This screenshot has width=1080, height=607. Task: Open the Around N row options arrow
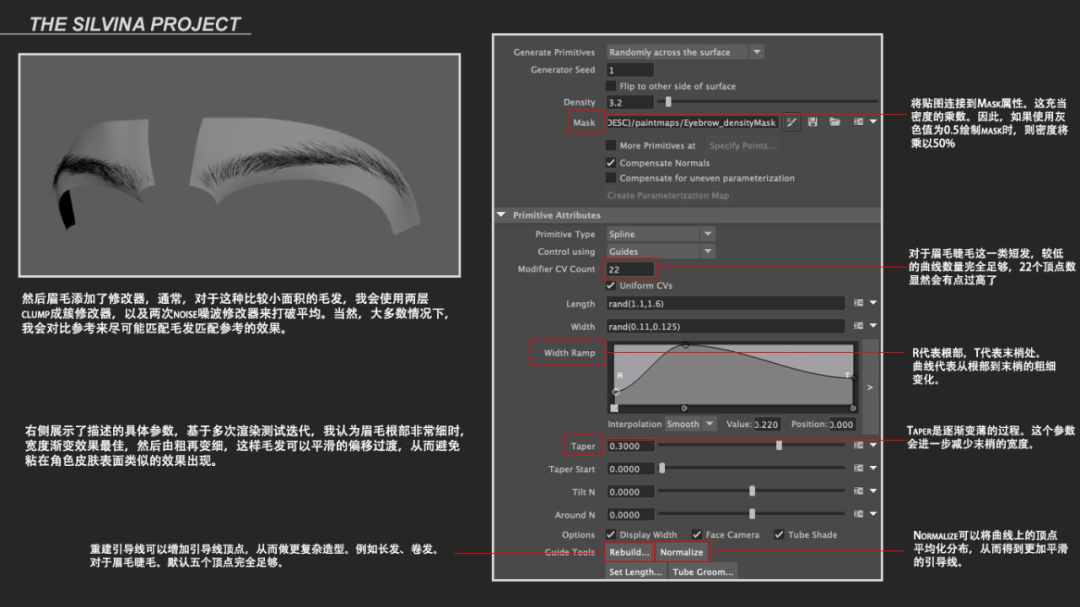pyautogui.click(x=873, y=514)
